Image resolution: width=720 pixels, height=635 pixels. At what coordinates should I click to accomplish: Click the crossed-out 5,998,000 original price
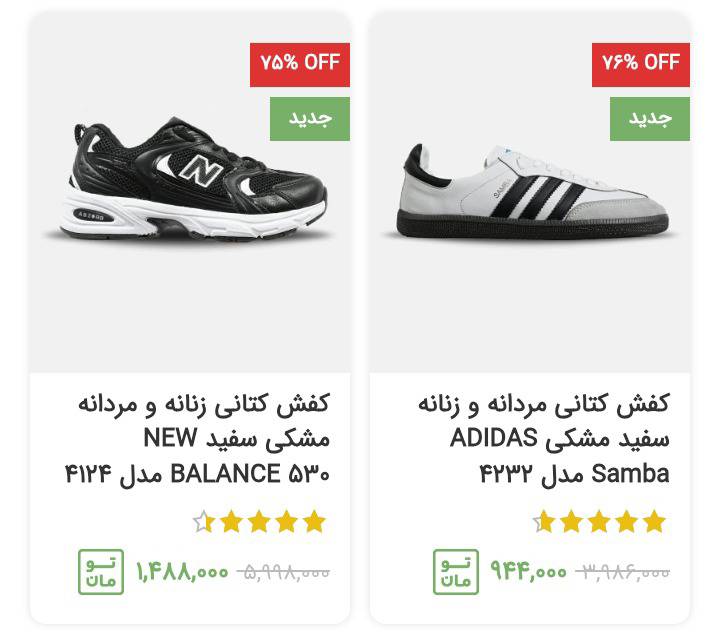pos(283,573)
